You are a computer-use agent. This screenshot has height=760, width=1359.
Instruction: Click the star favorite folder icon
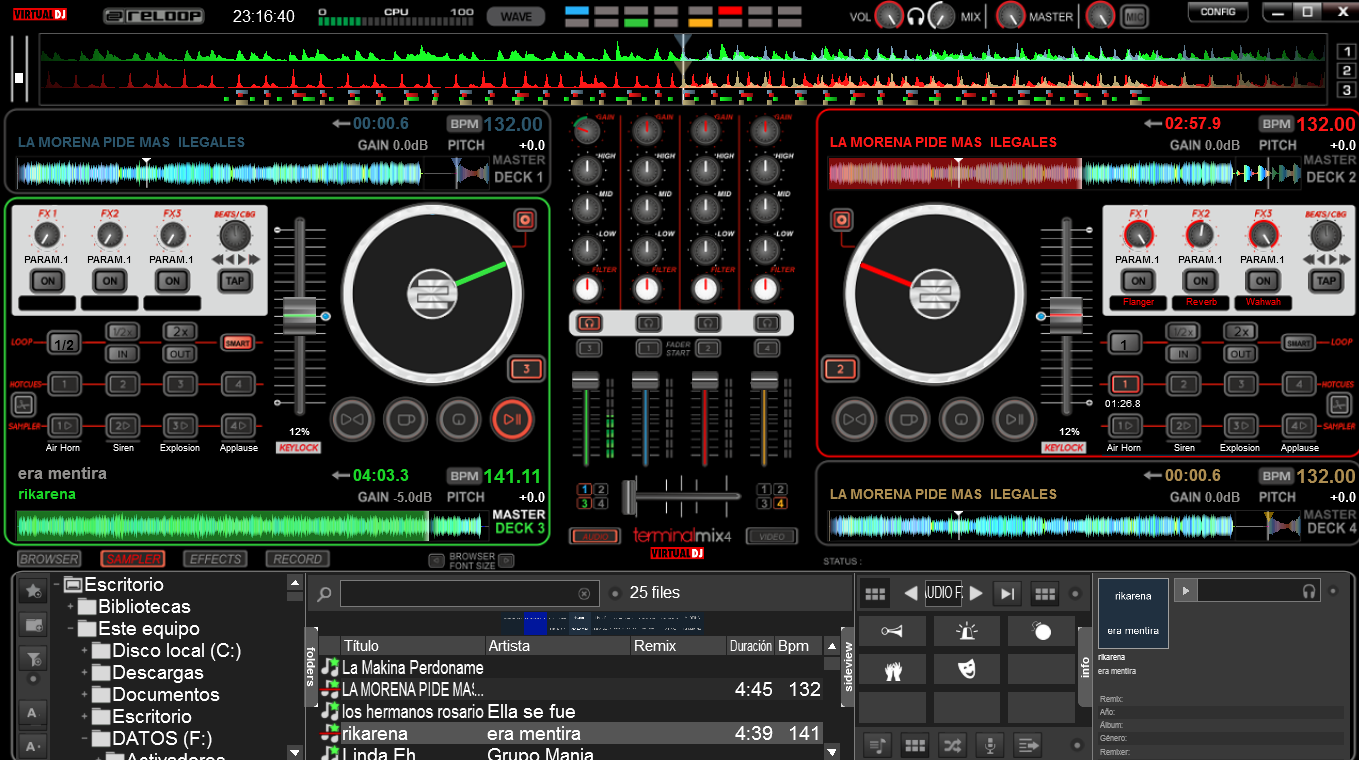pos(33,591)
